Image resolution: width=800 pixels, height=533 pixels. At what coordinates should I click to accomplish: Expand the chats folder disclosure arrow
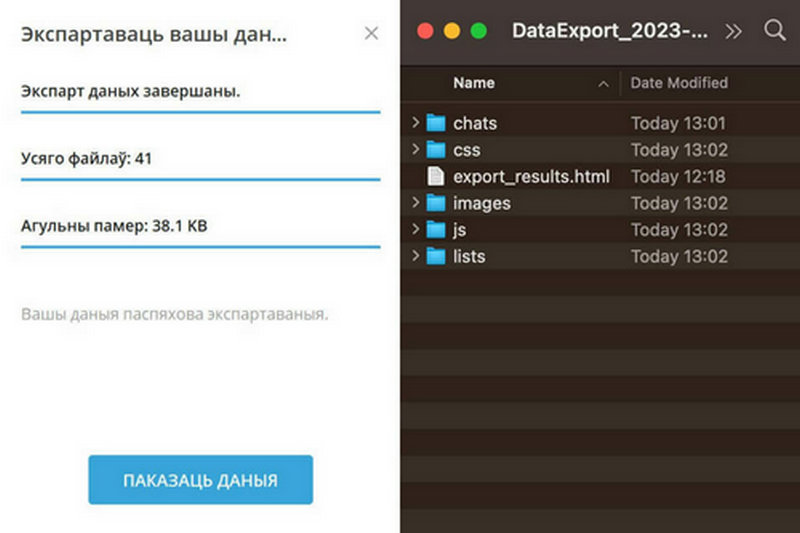point(416,124)
